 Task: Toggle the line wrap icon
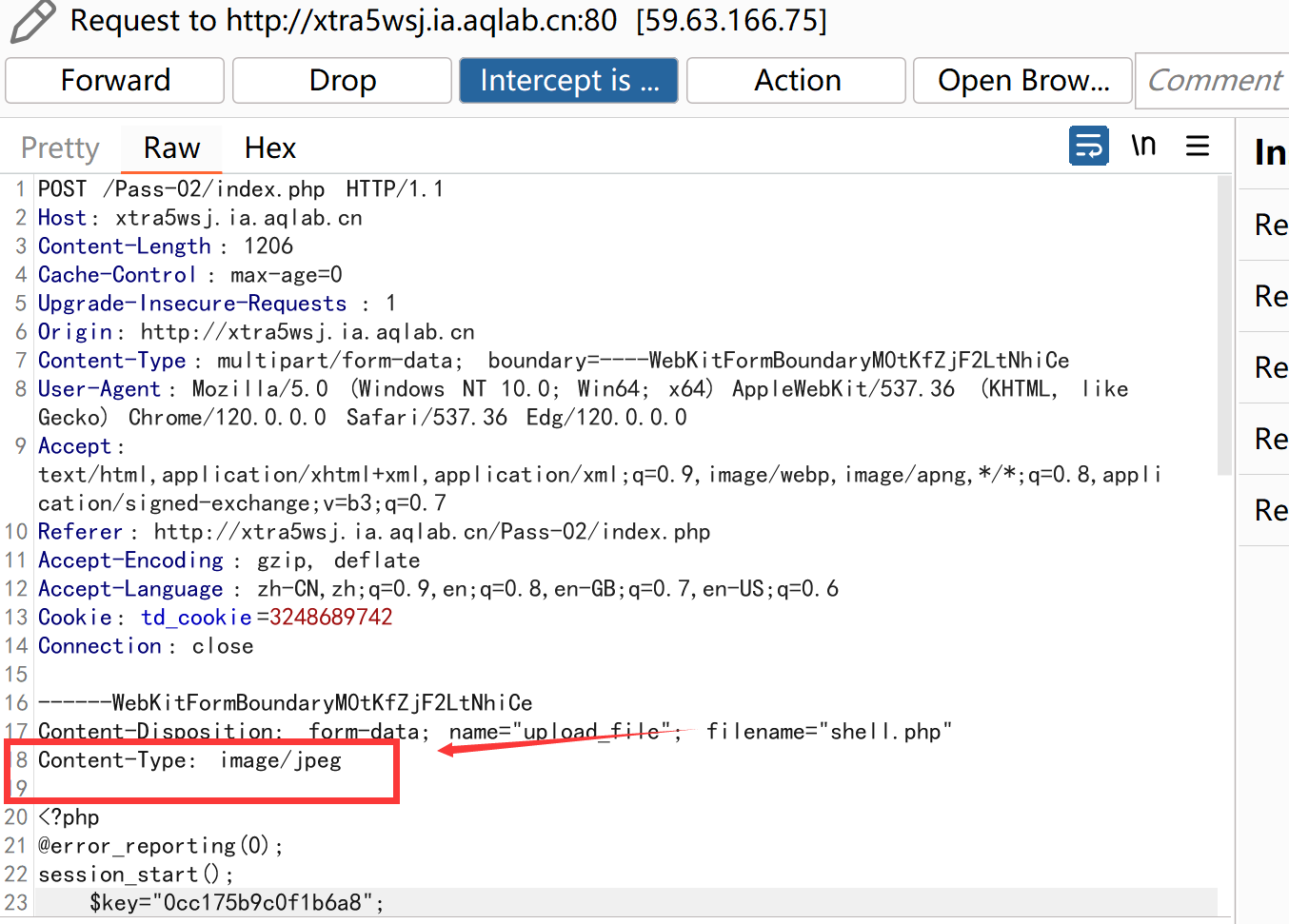click(x=1089, y=146)
